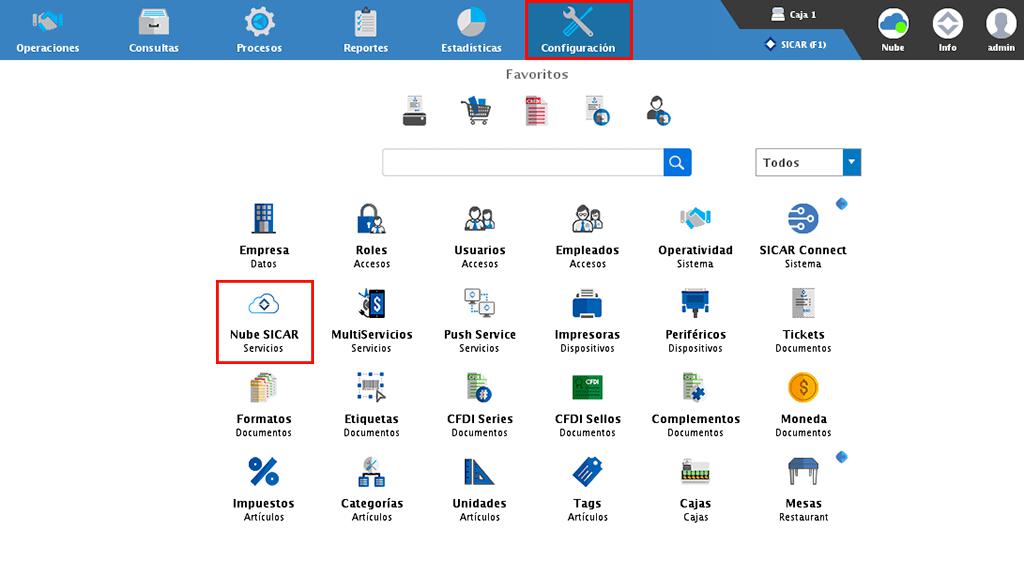Open the Empresa data settings
This screenshot has width=1024, height=575.
[264, 234]
